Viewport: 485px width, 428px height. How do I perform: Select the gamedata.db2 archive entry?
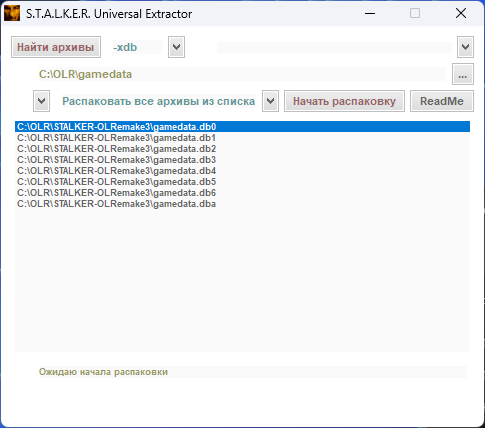[242, 149]
